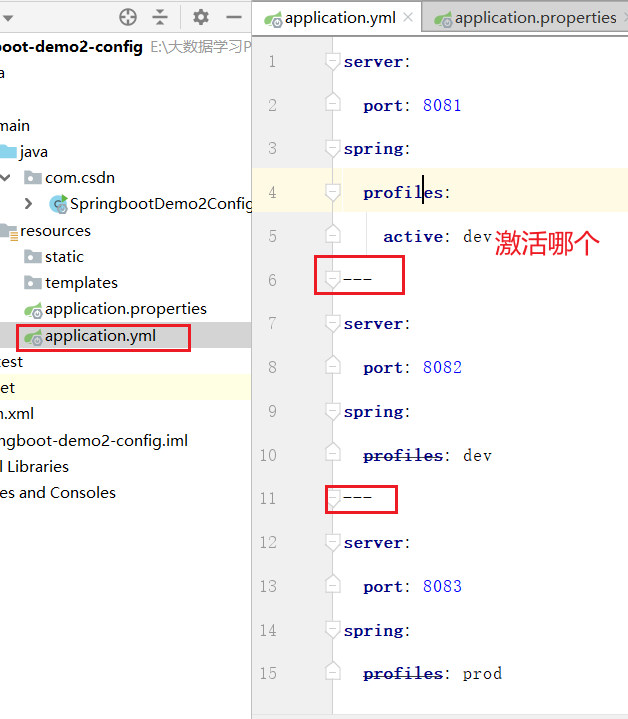Fold the server block on line 1

332,61
